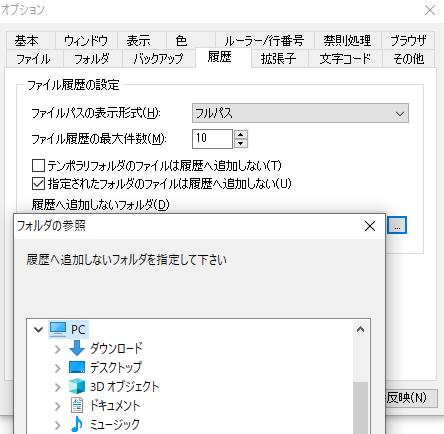Click the folder browse ellipsis button
This screenshot has width=444, height=434.
click(397, 226)
